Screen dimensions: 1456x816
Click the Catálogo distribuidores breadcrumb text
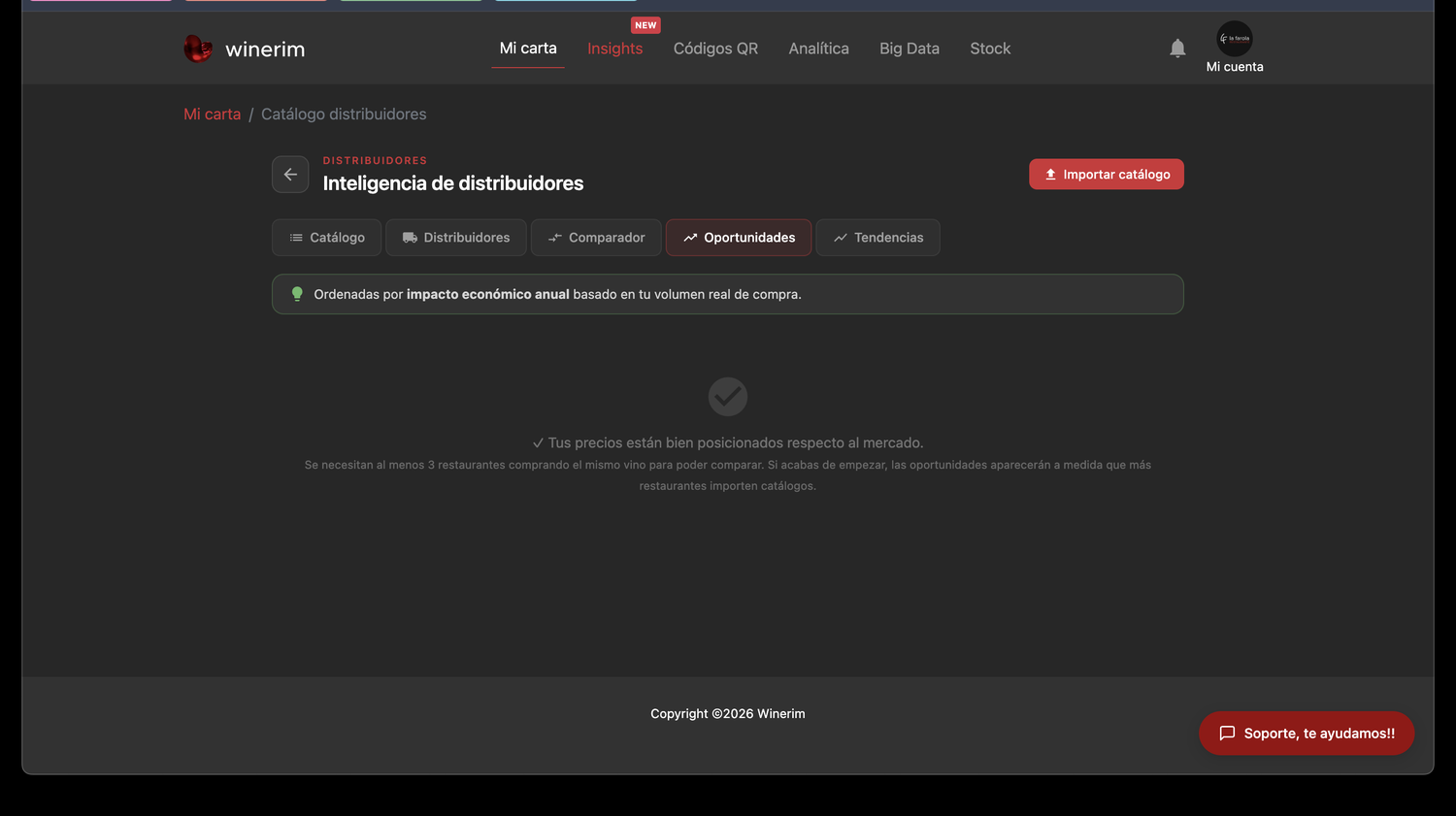point(344,114)
